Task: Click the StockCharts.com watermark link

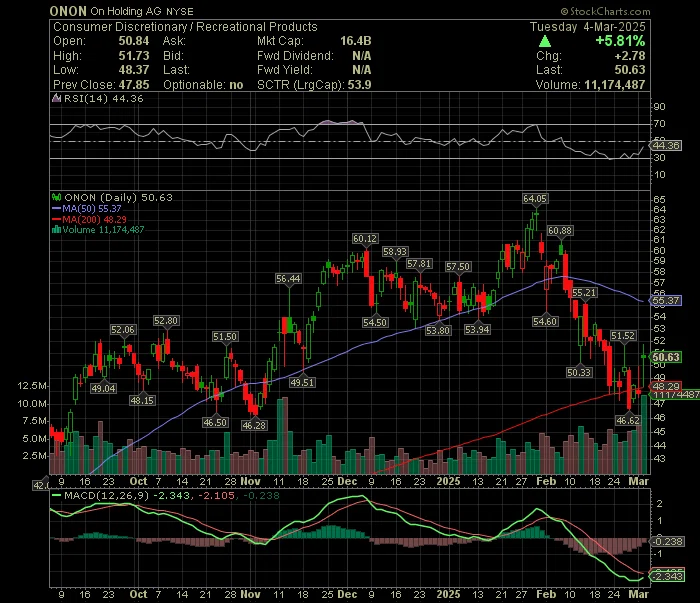Action: [605, 11]
